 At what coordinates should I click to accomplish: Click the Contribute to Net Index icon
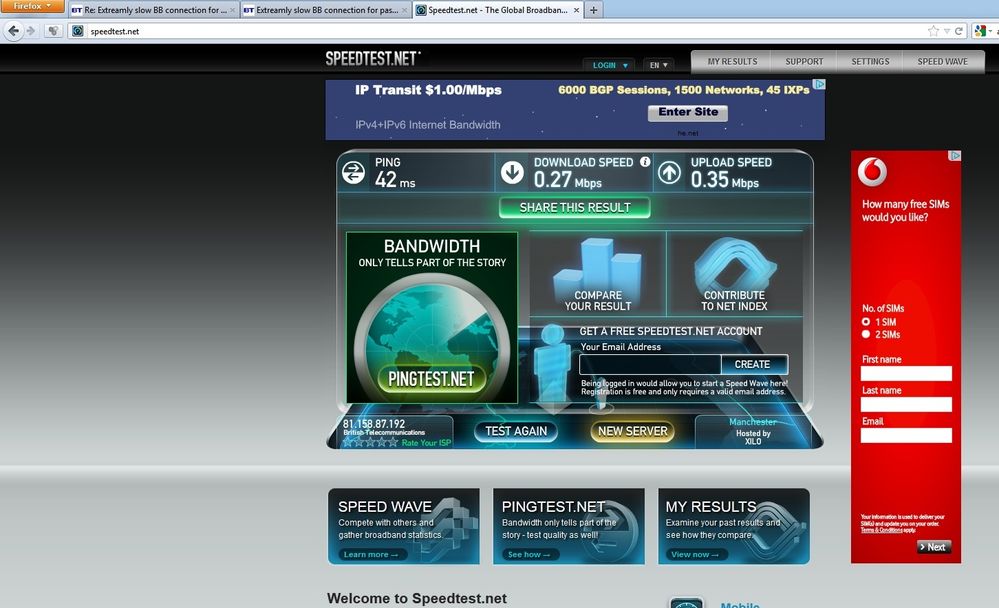click(734, 264)
